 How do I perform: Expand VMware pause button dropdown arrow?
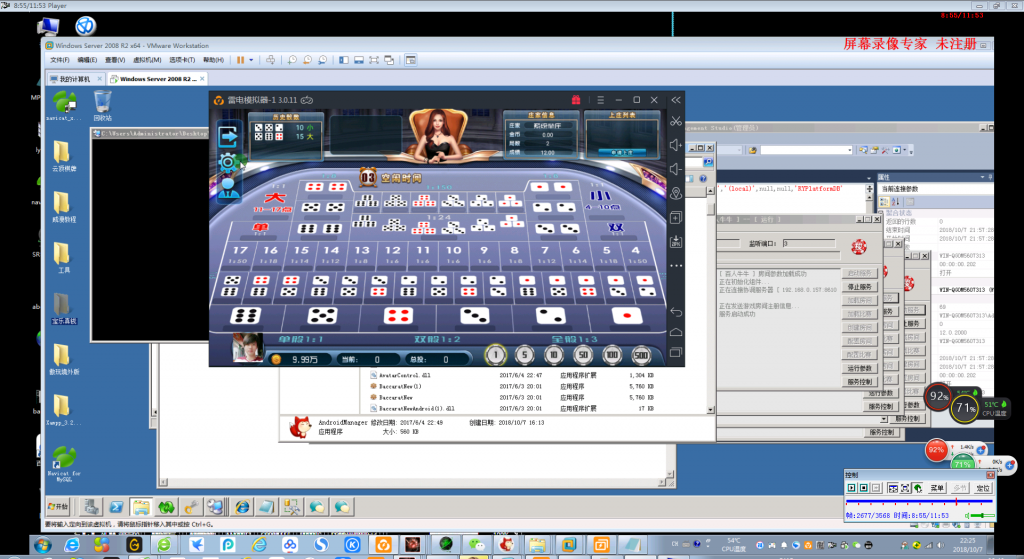pos(251,60)
